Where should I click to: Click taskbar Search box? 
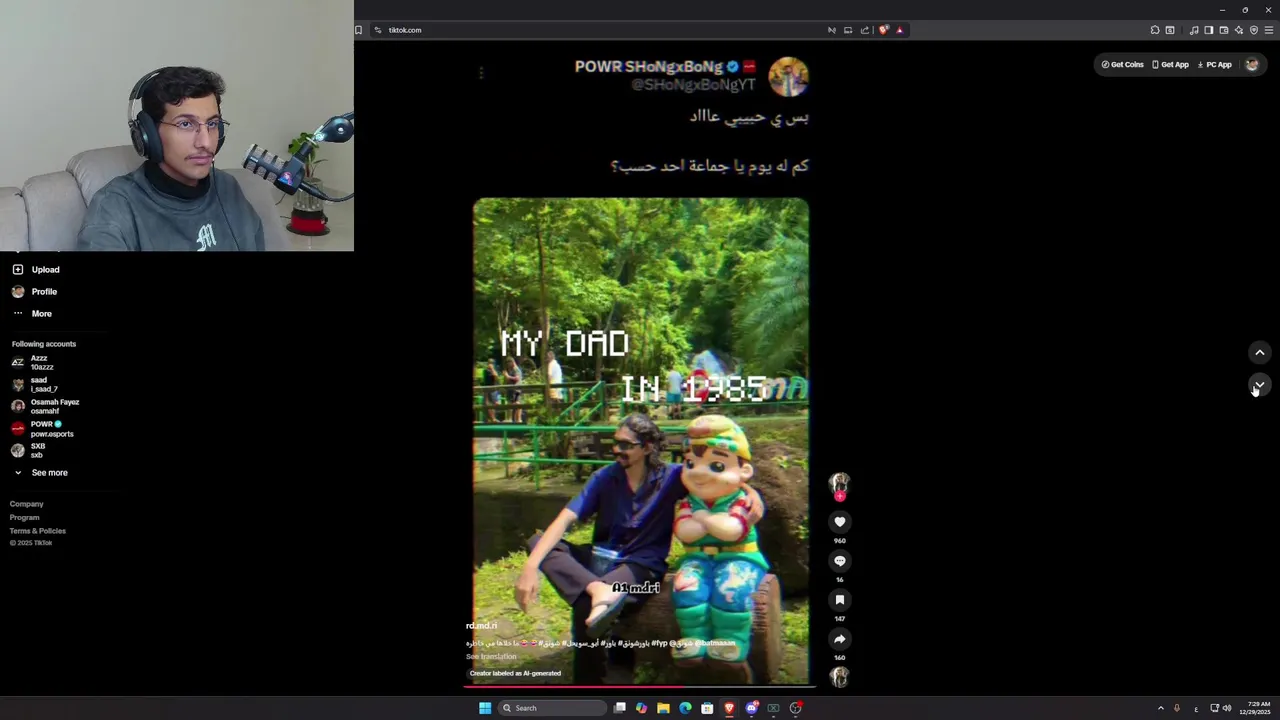552,708
